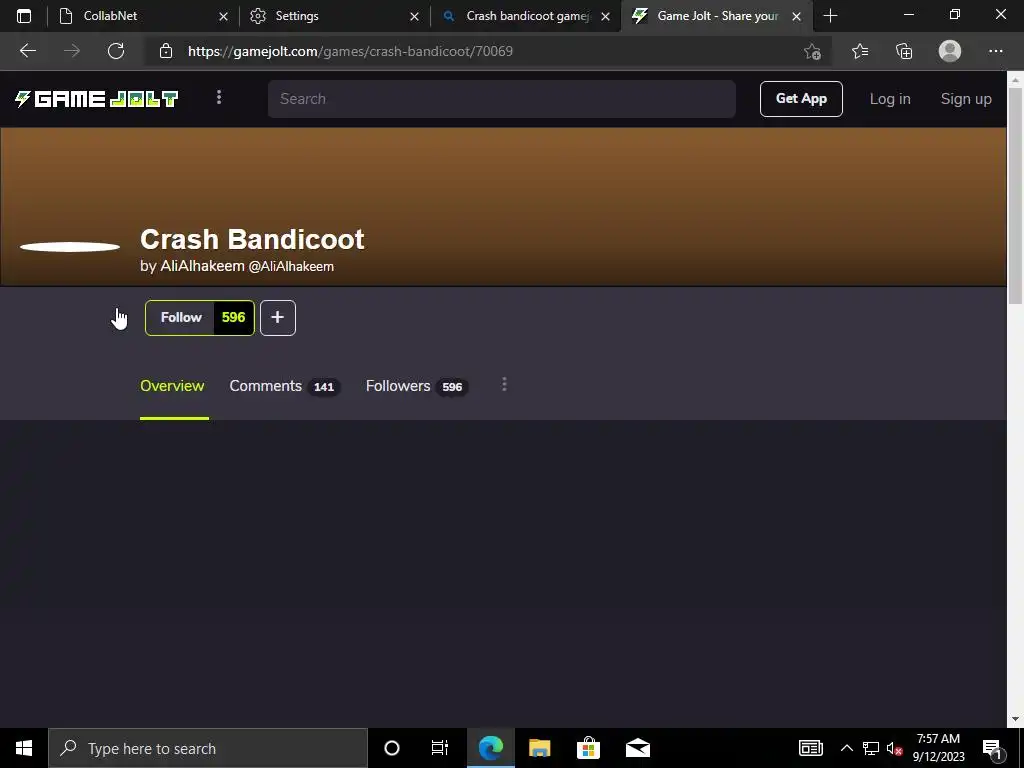Click the Game Jolt search field
The height and width of the screenshot is (768, 1024).
point(502,99)
